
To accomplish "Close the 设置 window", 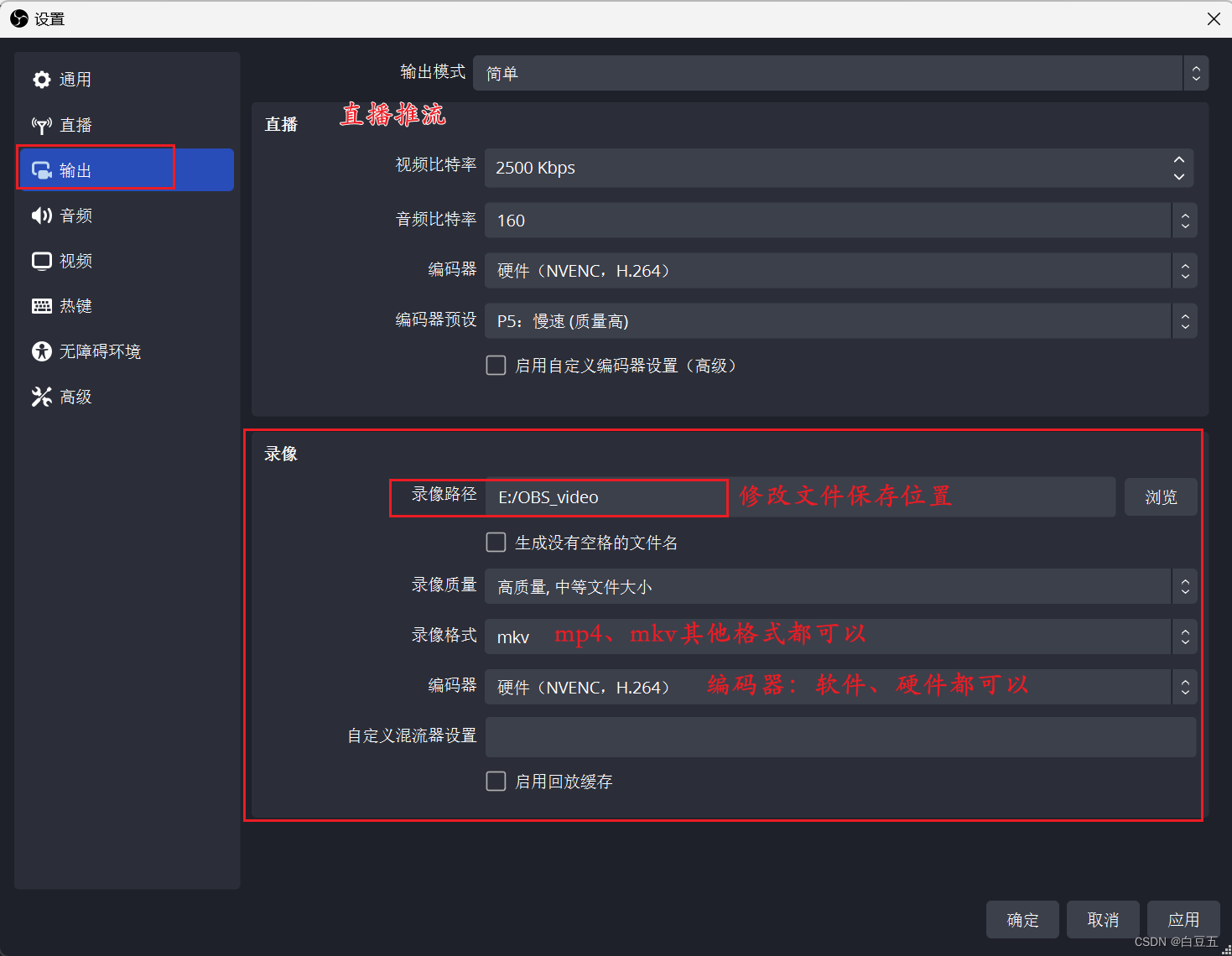I will pyautogui.click(x=1213, y=18).
